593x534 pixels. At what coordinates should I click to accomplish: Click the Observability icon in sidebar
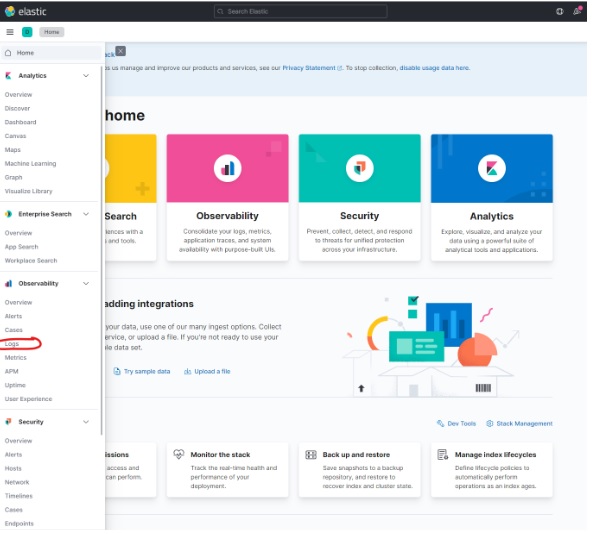[x=8, y=284]
